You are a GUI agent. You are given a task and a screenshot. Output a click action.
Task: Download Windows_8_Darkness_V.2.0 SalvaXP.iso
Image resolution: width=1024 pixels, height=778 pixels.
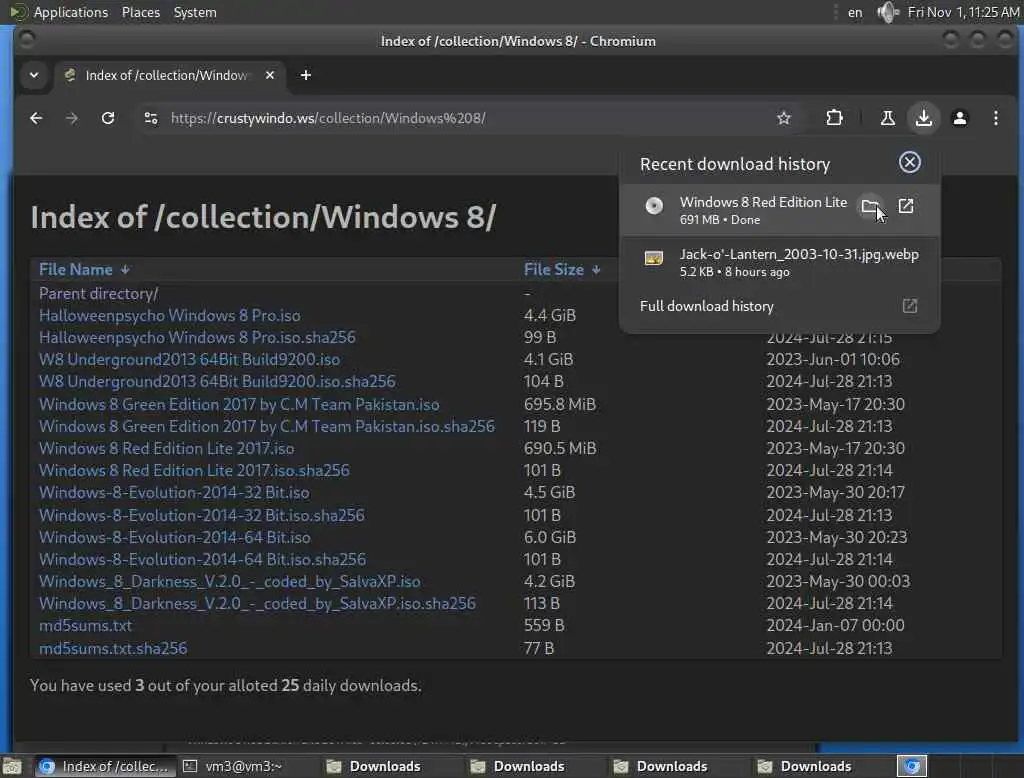(x=230, y=582)
